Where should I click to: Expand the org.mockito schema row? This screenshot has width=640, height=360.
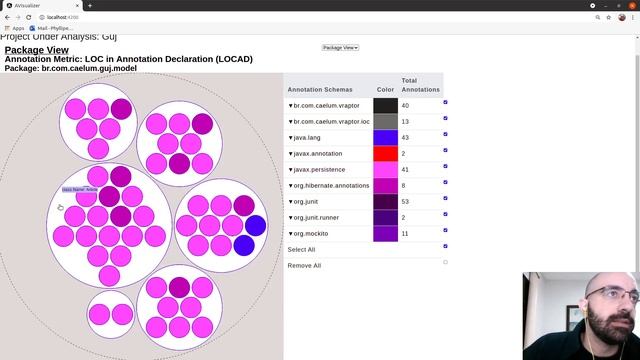pyautogui.click(x=291, y=233)
